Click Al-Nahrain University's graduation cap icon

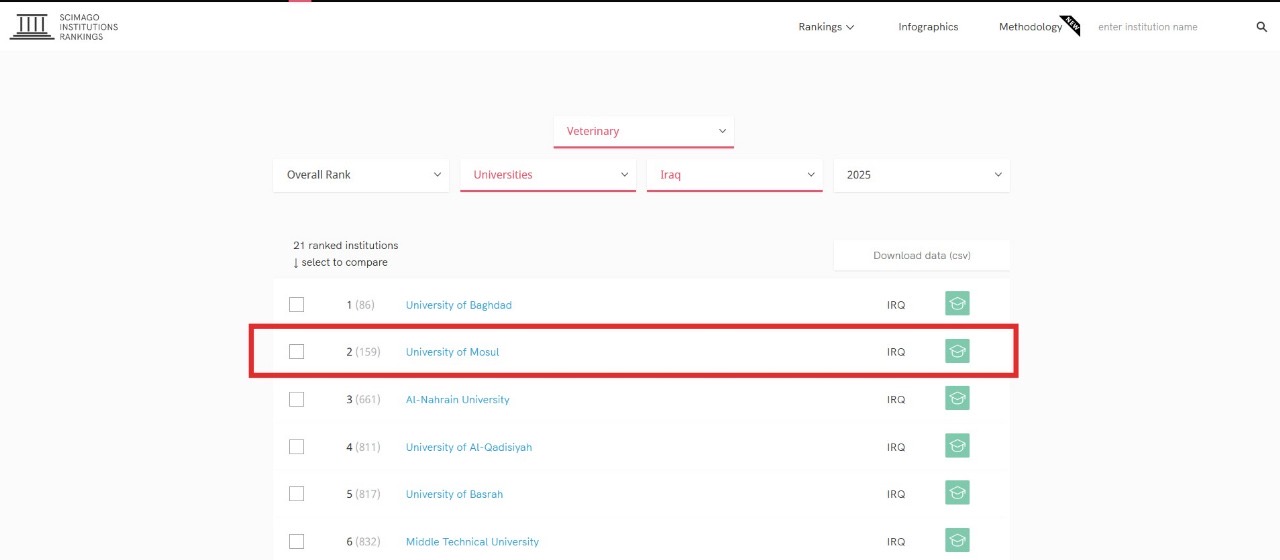(957, 399)
